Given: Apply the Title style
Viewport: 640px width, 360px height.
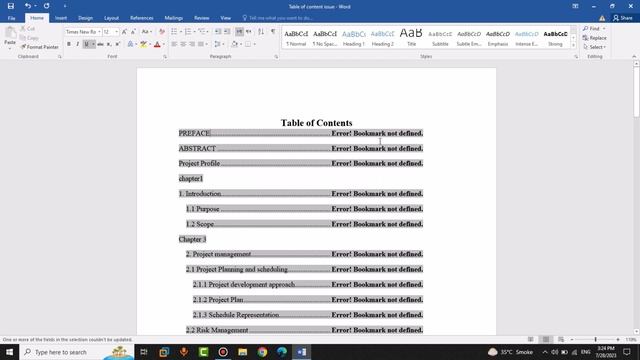Looking at the screenshot, I should pos(411,38).
